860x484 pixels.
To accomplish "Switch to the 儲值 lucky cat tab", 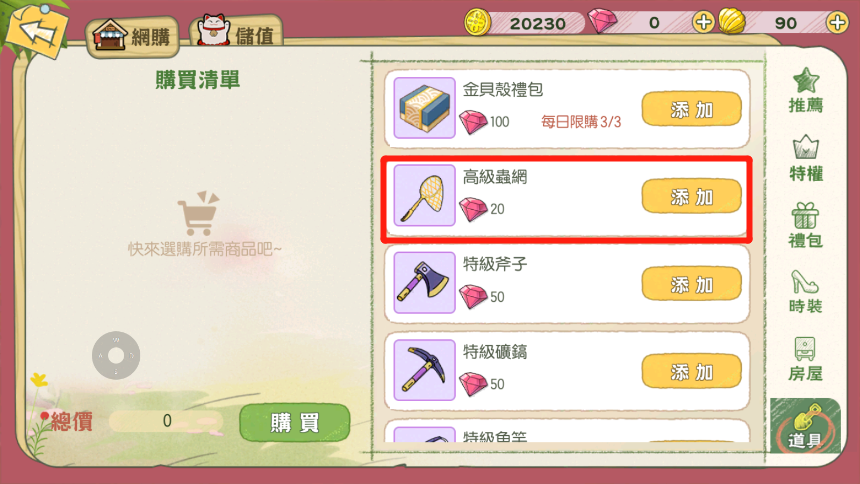I will point(236,34).
